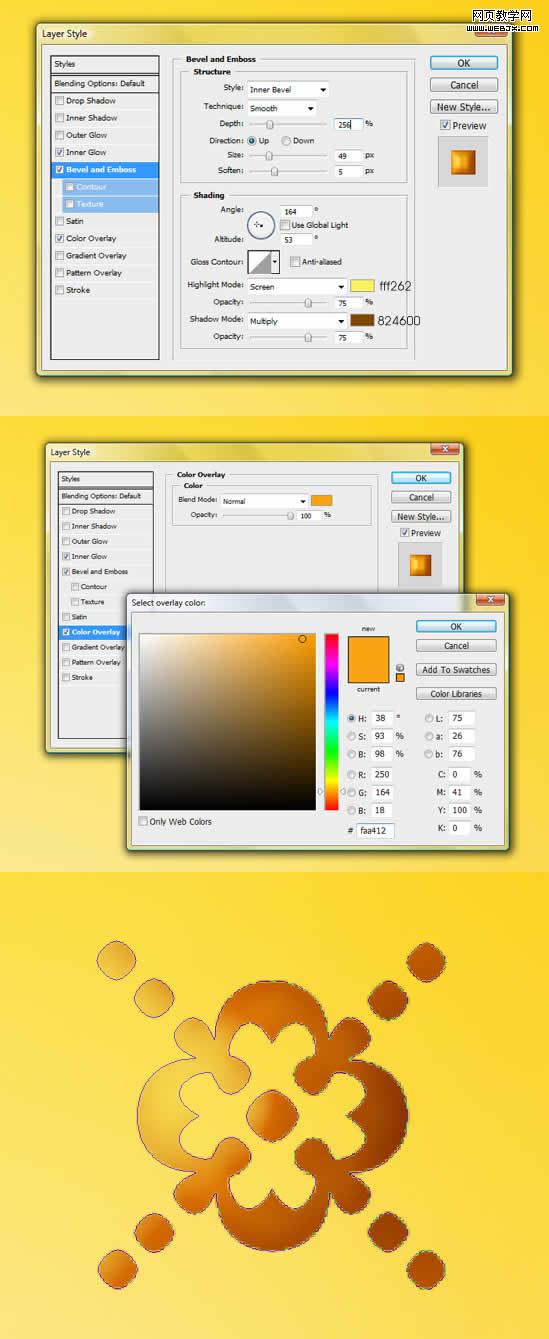549x1339 pixels.
Task: Click the Depth slider handle
Action: click(270, 124)
